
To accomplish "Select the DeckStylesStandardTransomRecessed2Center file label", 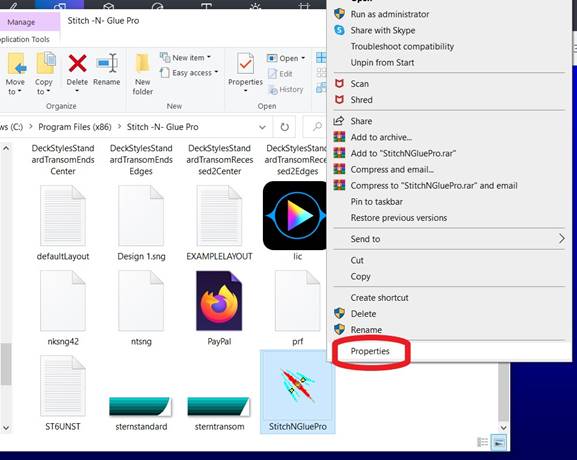I will coord(220,160).
